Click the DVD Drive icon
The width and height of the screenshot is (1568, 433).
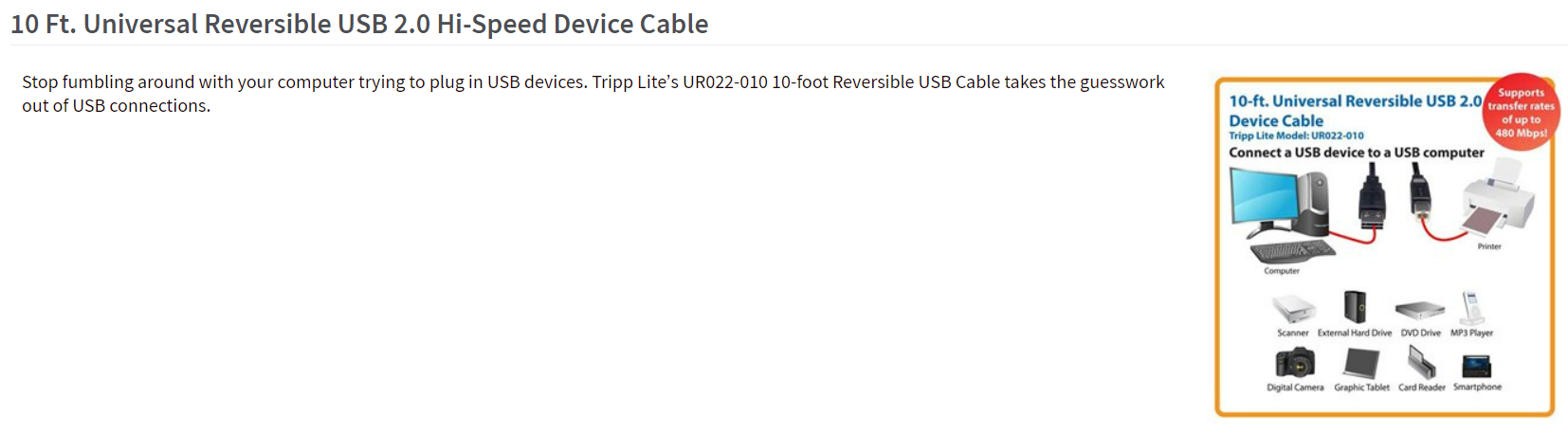[1419, 310]
